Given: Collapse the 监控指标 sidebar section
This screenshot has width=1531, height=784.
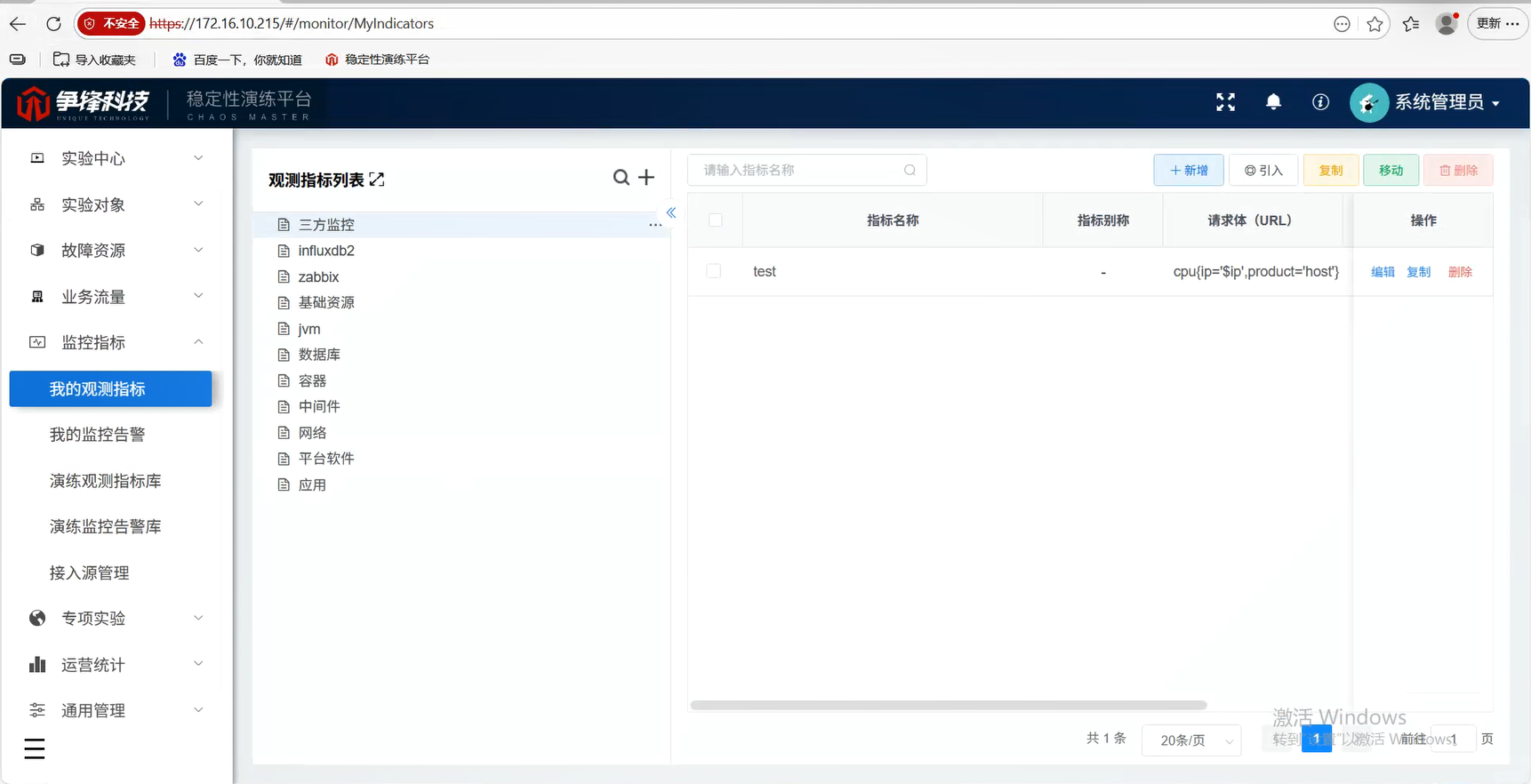Looking at the screenshot, I should [x=117, y=342].
